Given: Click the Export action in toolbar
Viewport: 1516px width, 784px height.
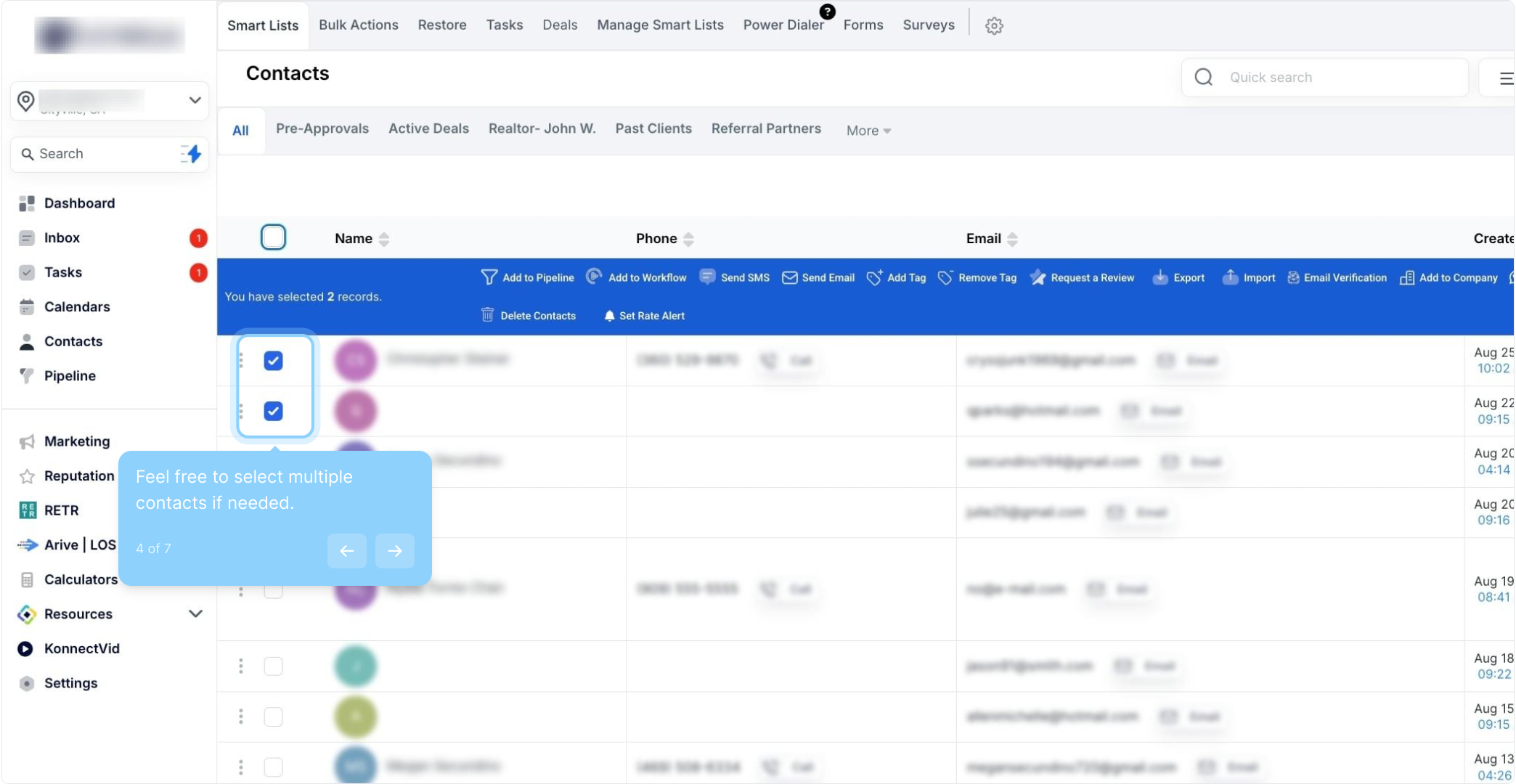Looking at the screenshot, I should [1178, 277].
